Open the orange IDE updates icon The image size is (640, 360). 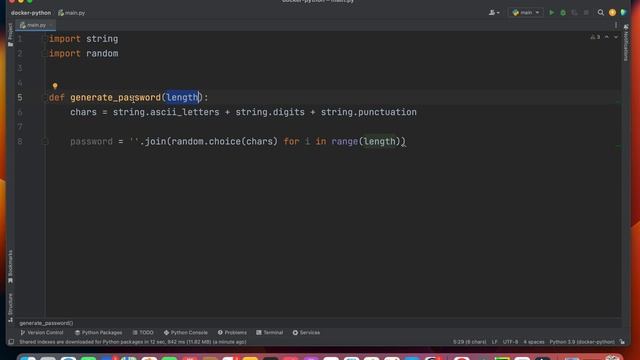(x=612, y=13)
